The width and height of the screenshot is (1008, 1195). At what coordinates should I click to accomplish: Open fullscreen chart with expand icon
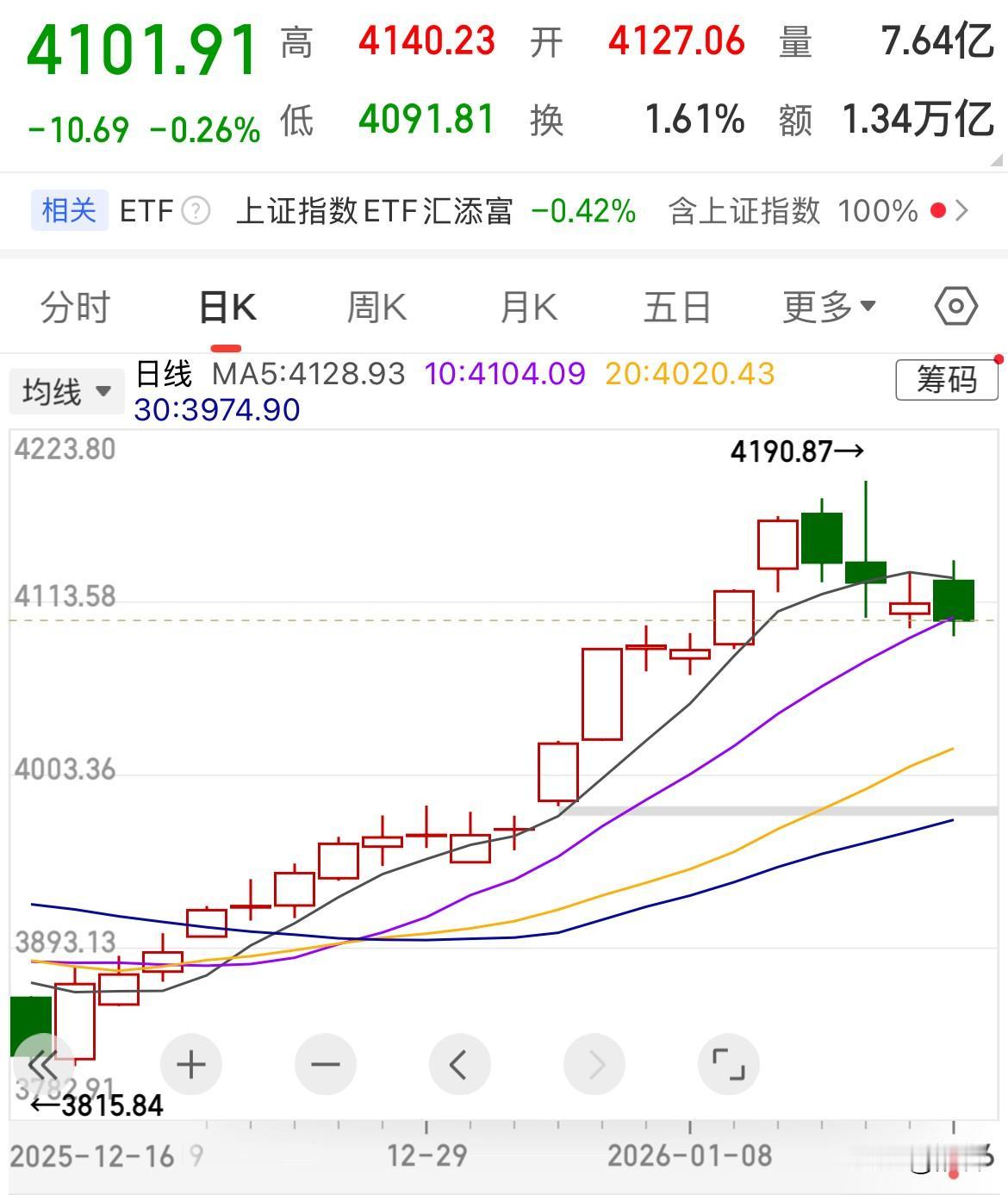(x=729, y=1064)
